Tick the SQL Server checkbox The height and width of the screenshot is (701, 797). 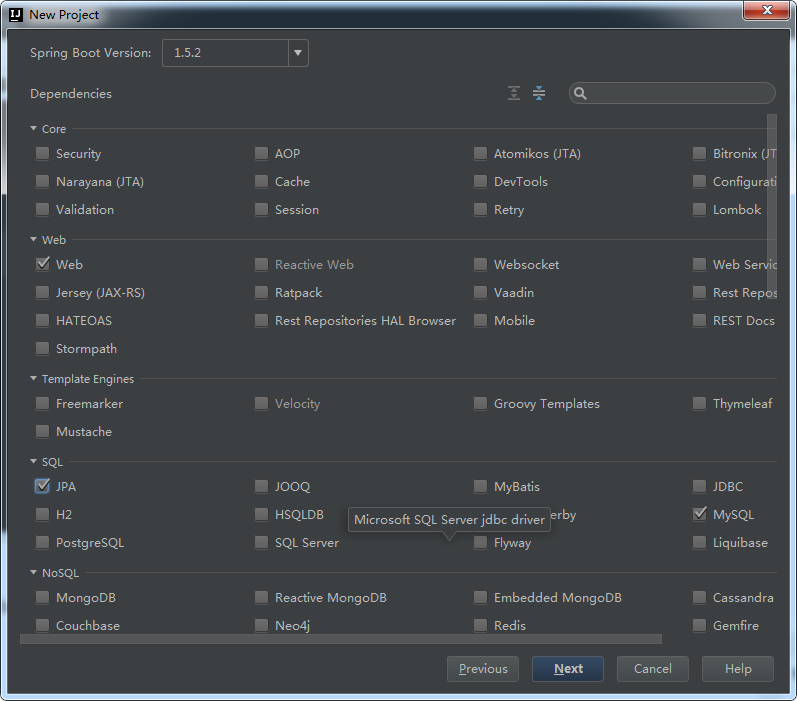261,542
